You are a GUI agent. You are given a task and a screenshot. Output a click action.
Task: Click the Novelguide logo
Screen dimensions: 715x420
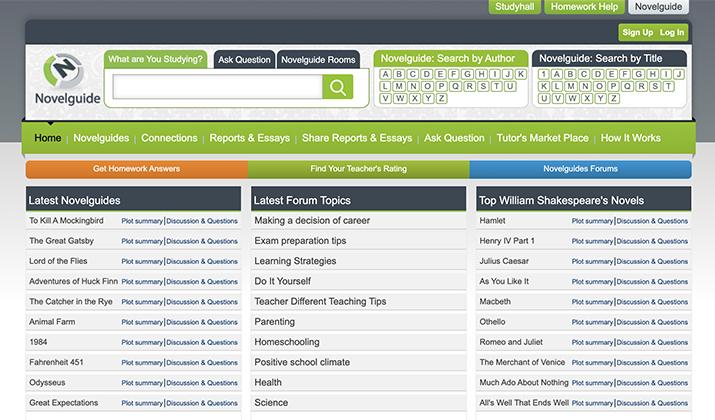[x=67, y=79]
